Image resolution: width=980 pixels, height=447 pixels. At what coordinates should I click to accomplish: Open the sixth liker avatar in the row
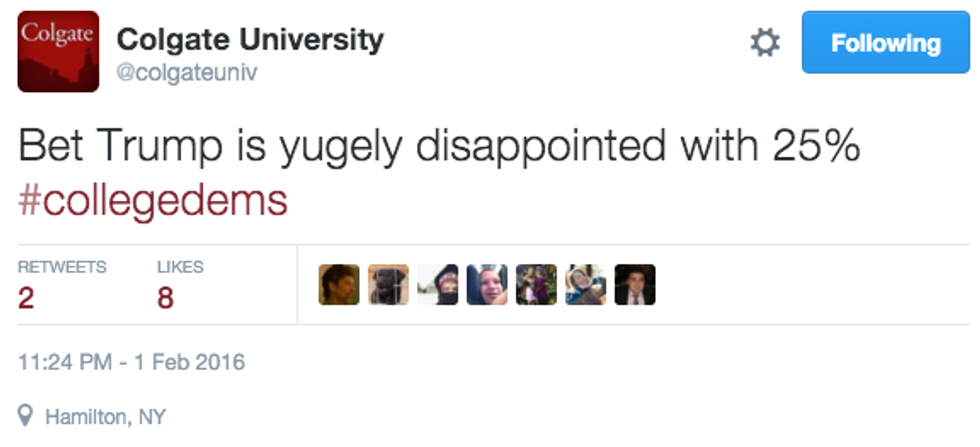tap(585, 285)
